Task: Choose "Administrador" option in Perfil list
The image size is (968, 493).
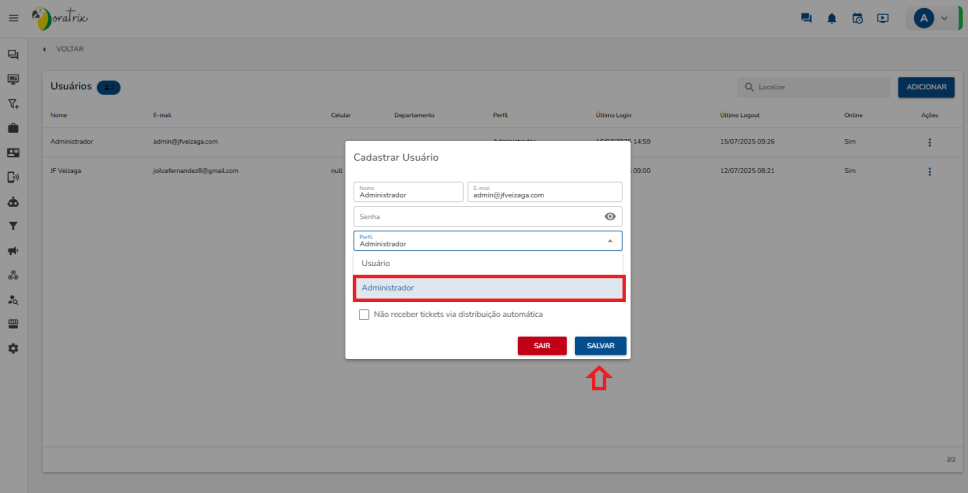Action: [x=488, y=288]
